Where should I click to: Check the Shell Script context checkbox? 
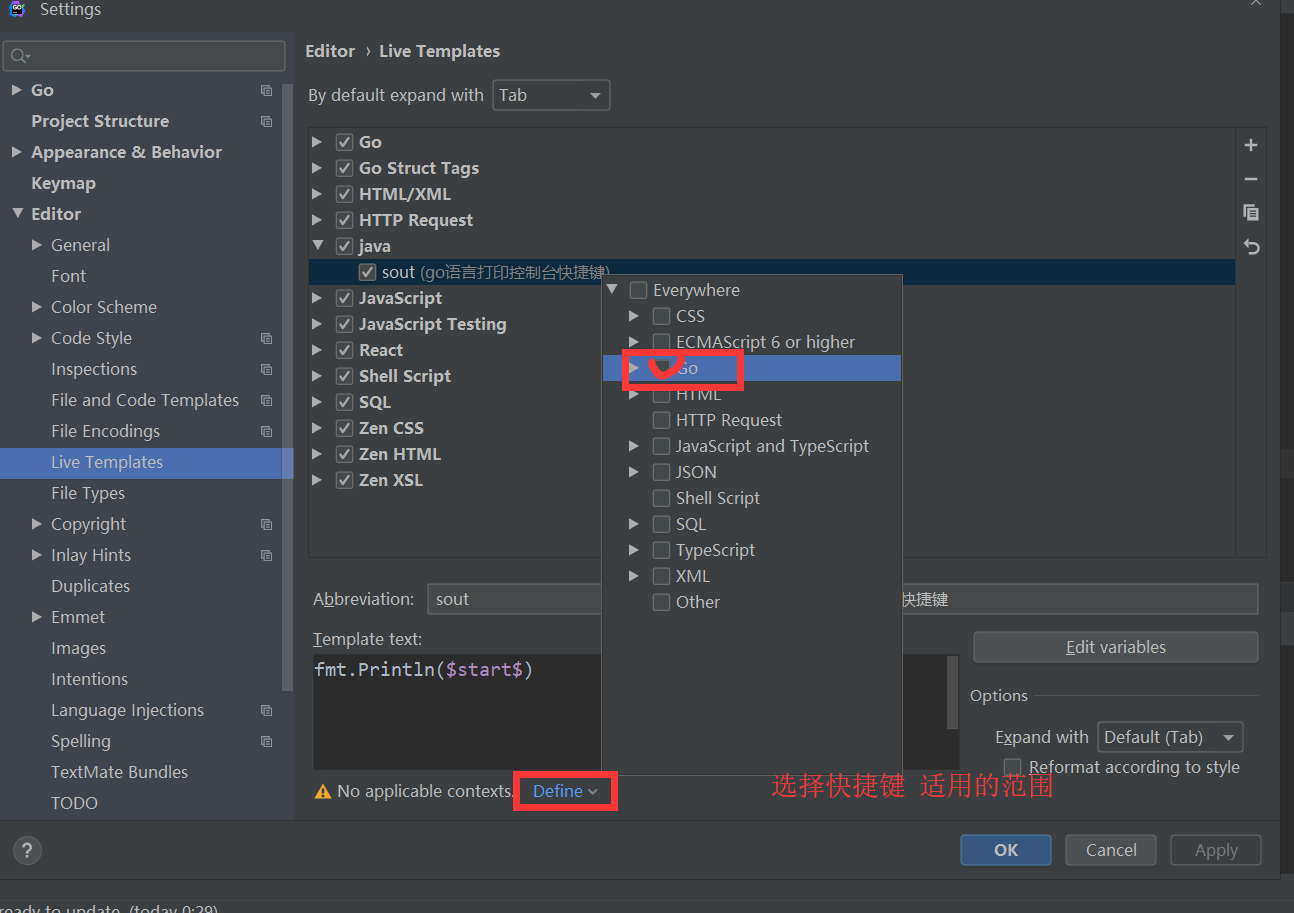[661, 498]
